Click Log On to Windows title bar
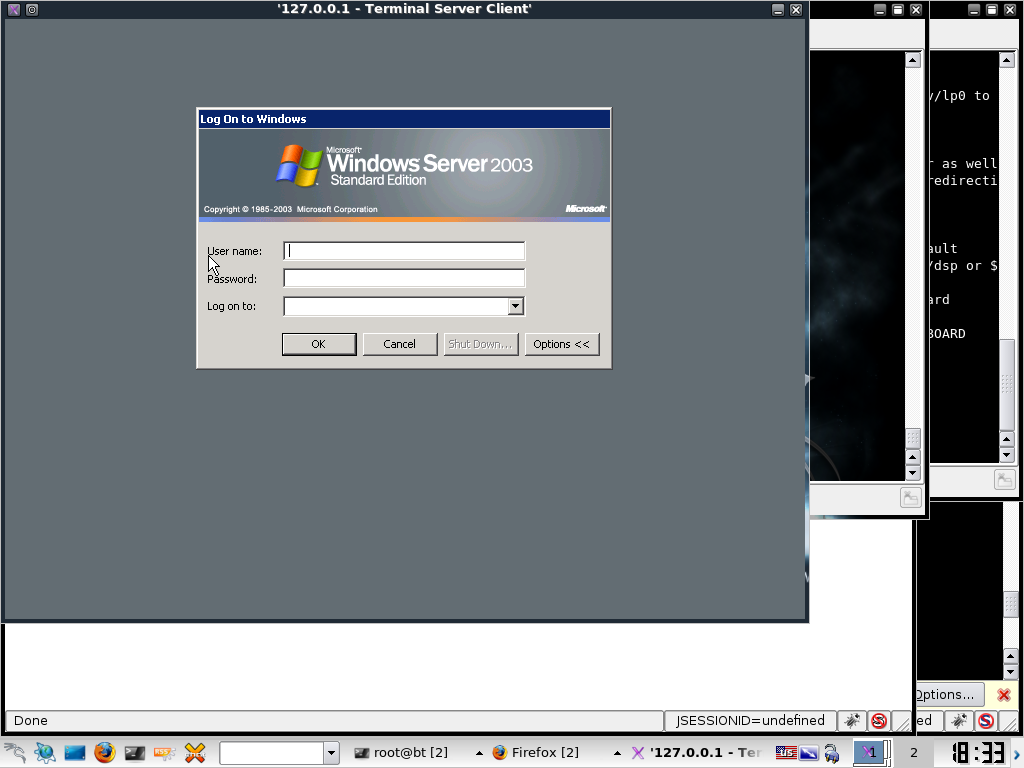Viewport: 1024px width, 768px height. click(404, 119)
